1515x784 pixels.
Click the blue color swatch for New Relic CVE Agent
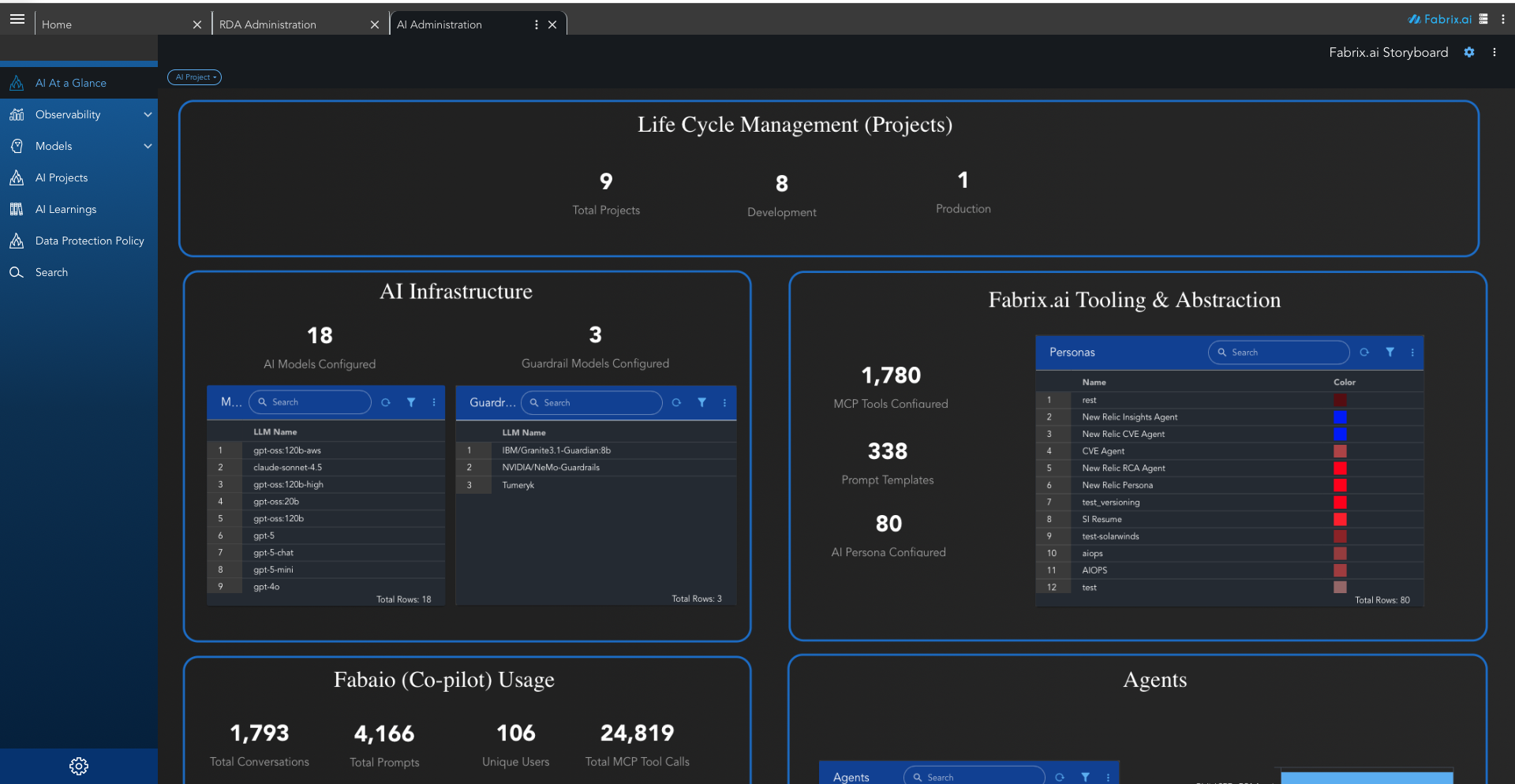tap(1339, 434)
